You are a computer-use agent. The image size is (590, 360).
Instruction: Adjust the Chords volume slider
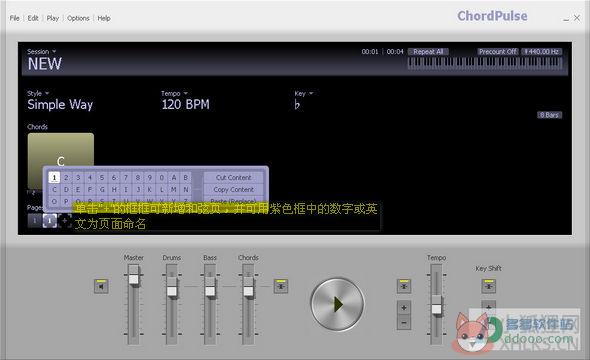[x=248, y=291]
